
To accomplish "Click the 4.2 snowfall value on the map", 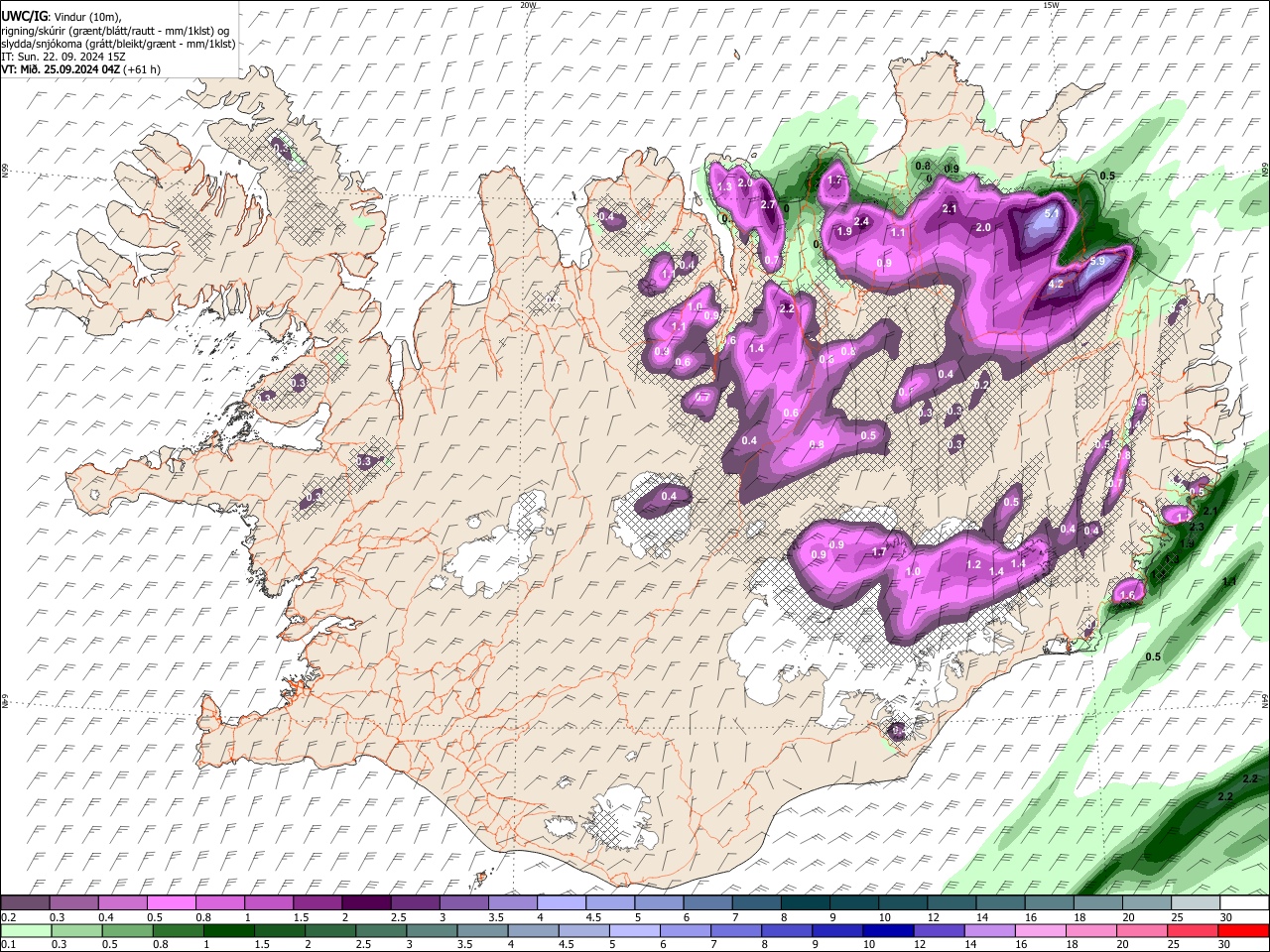I will 1056,284.
